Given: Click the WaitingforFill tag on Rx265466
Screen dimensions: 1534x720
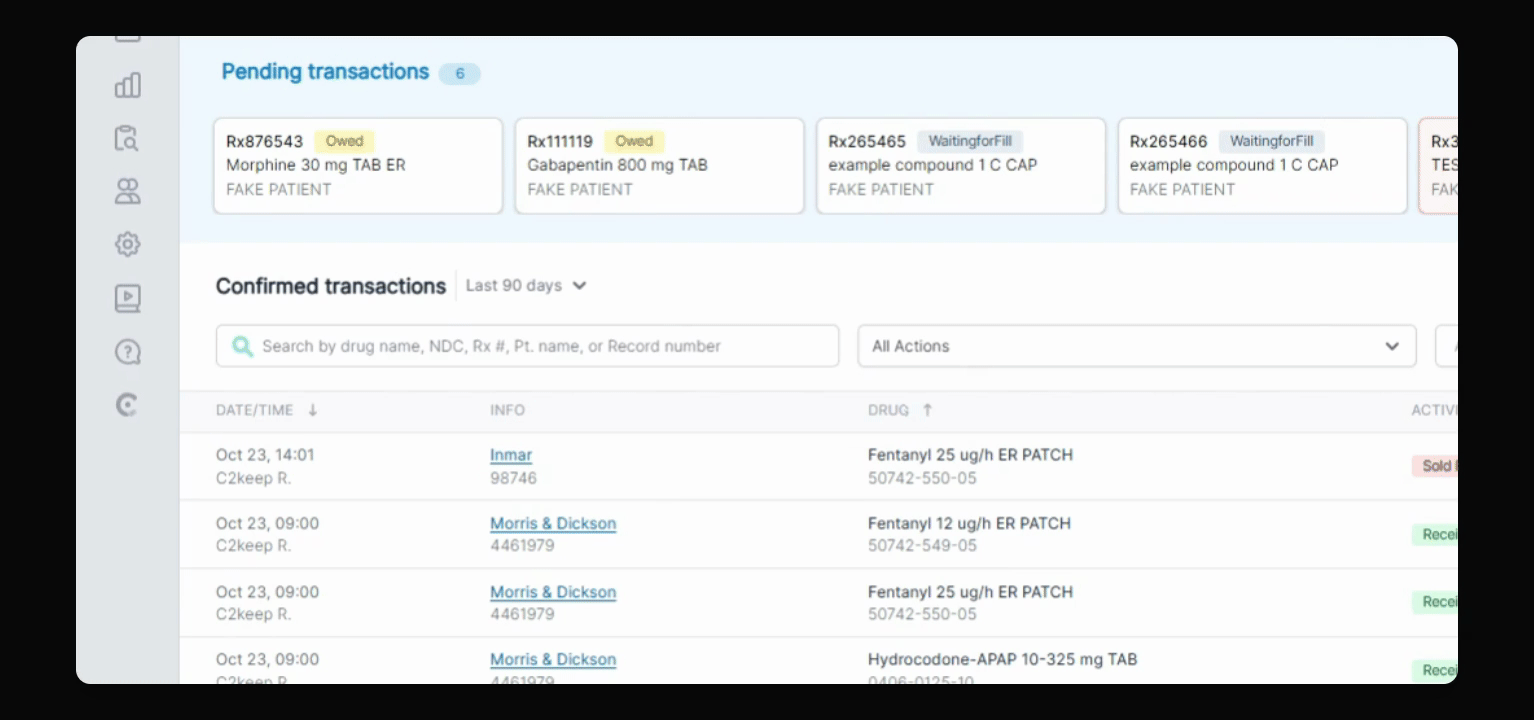Looking at the screenshot, I should pyautogui.click(x=1272, y=141).
